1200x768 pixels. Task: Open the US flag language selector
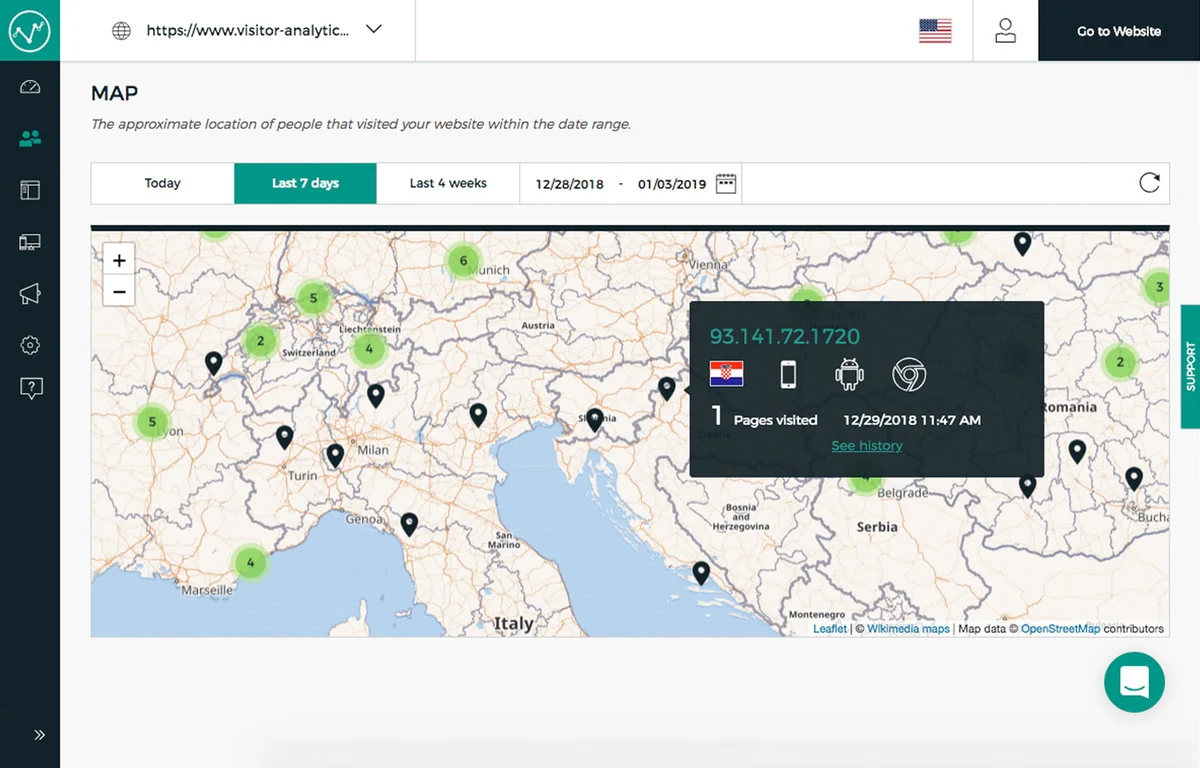[x=935, y=31]
